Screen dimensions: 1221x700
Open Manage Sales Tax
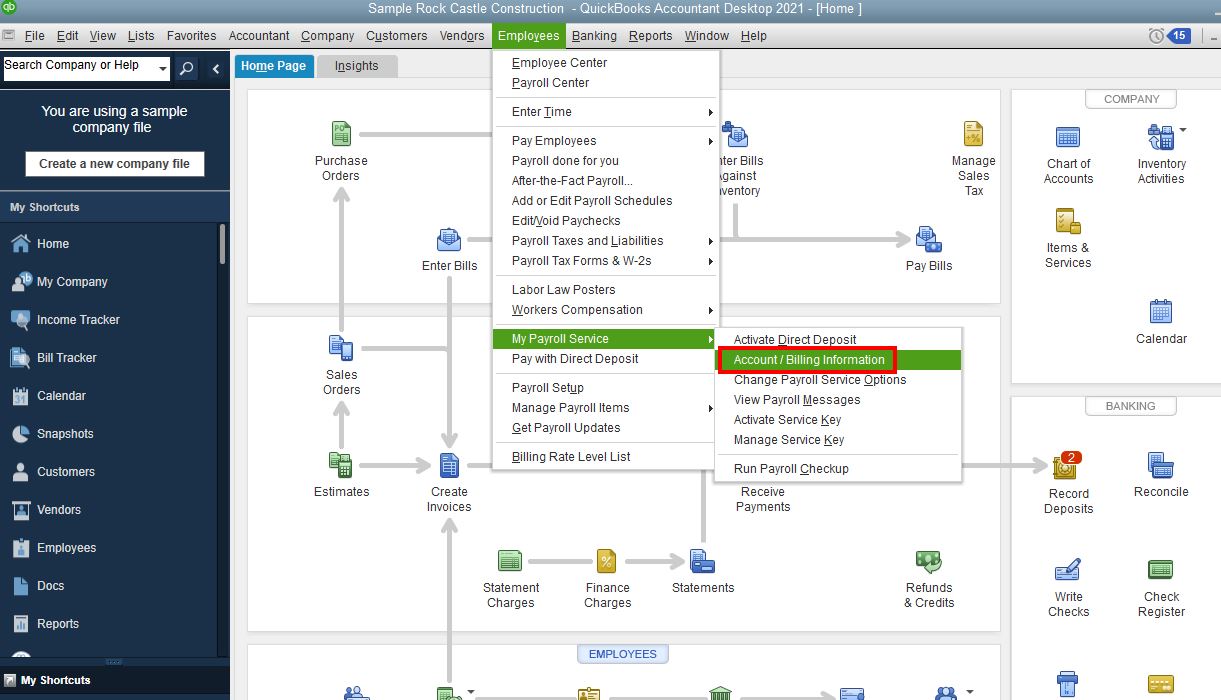coord(973,134)
